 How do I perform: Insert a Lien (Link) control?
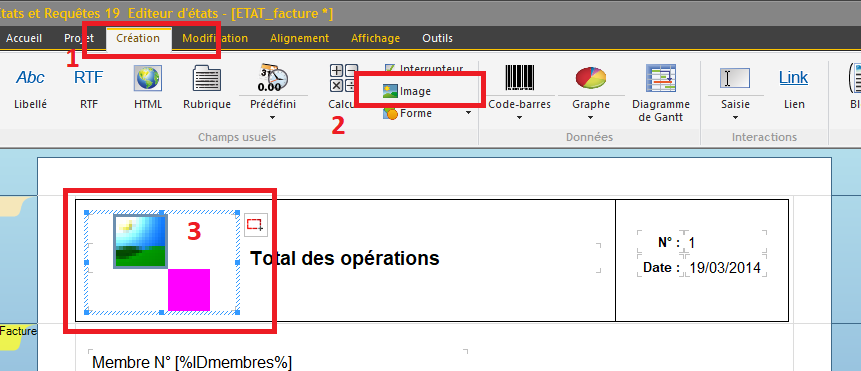793,88
